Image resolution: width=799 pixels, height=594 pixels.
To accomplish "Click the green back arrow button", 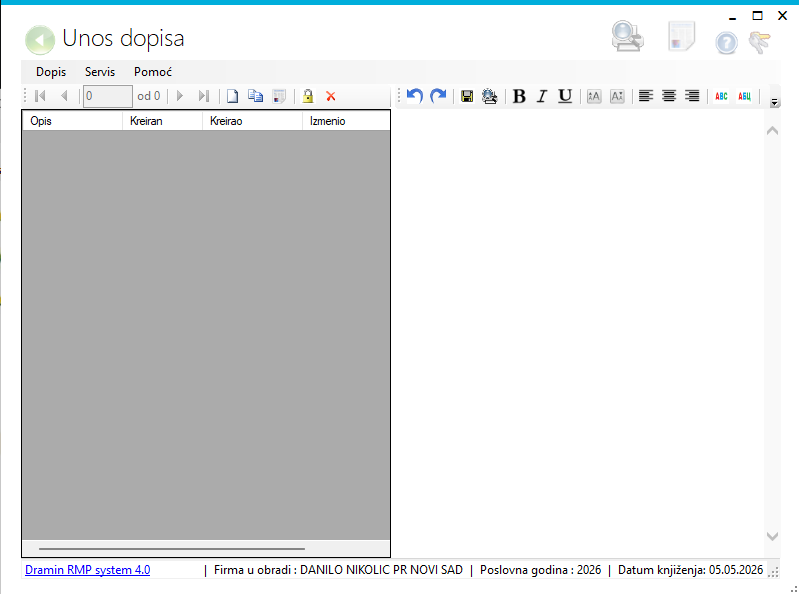I will click(x=40, y=40).
